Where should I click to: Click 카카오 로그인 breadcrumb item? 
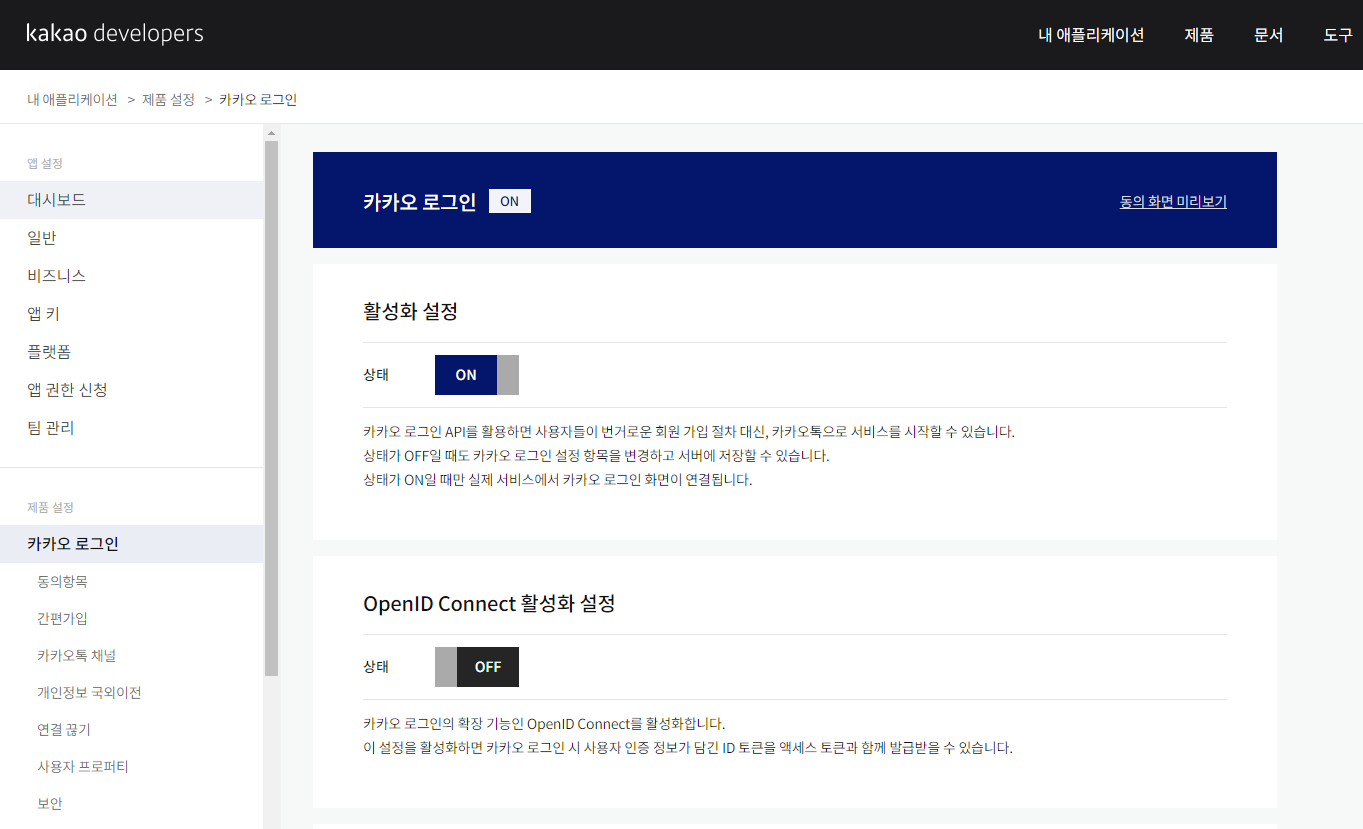[258, 99]
